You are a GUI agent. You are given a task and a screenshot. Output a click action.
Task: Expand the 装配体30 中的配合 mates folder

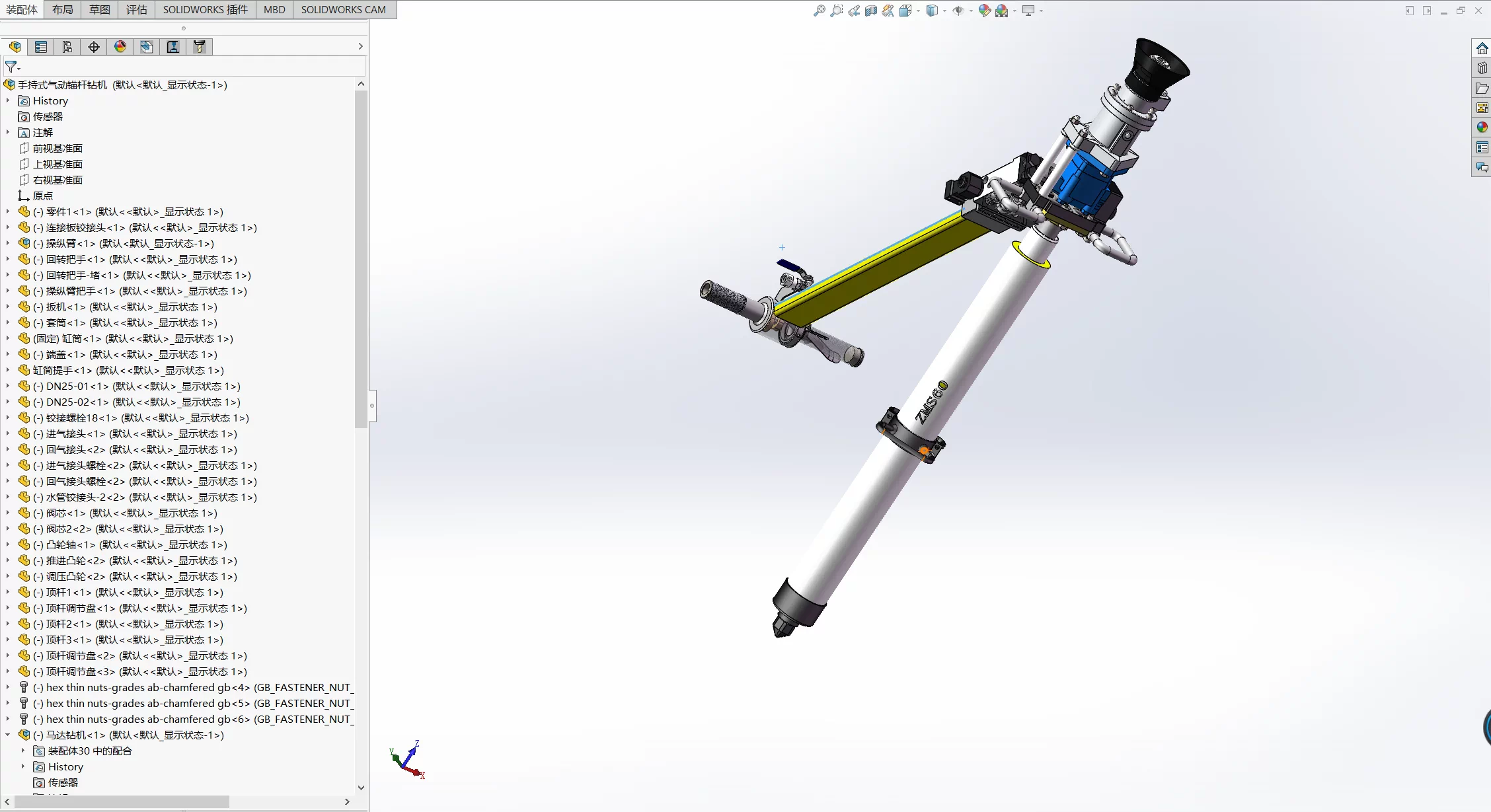[23, 751]
